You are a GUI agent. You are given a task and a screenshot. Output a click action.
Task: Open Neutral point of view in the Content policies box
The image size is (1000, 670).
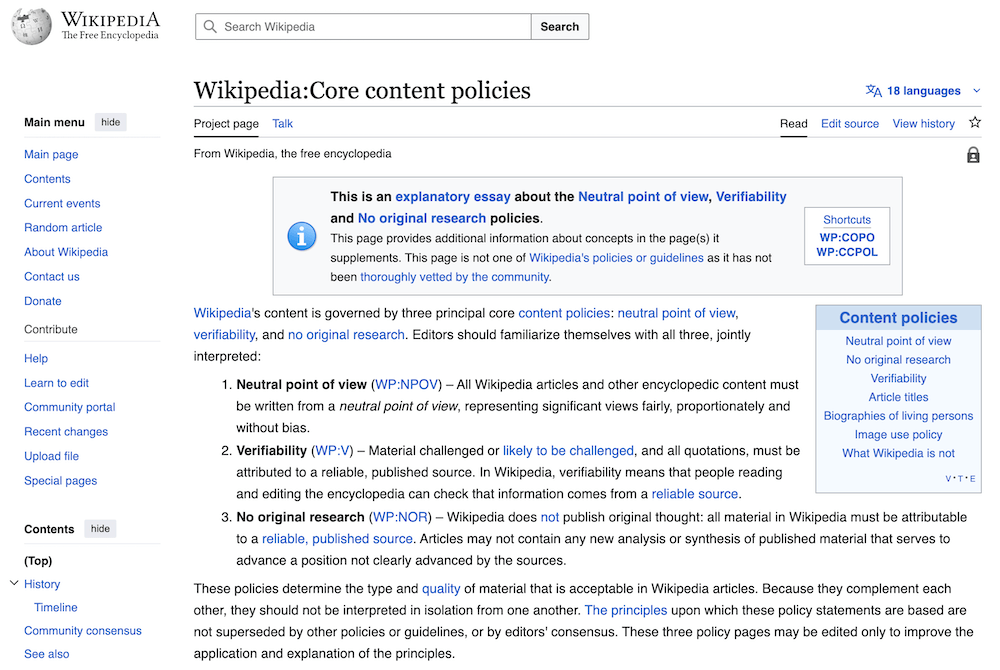(x=898, y=340)
